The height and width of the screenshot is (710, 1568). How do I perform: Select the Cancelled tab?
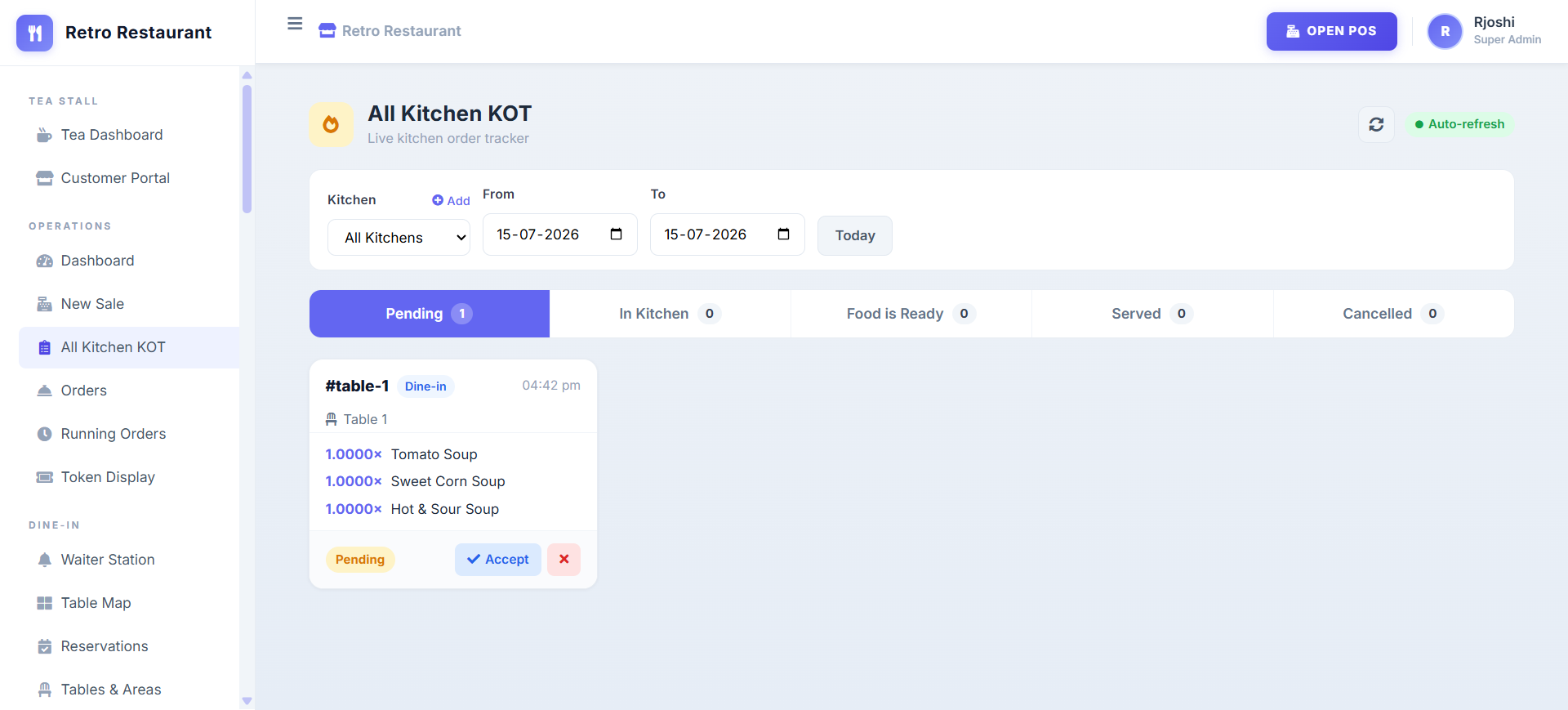click(x=1393, y=314)
